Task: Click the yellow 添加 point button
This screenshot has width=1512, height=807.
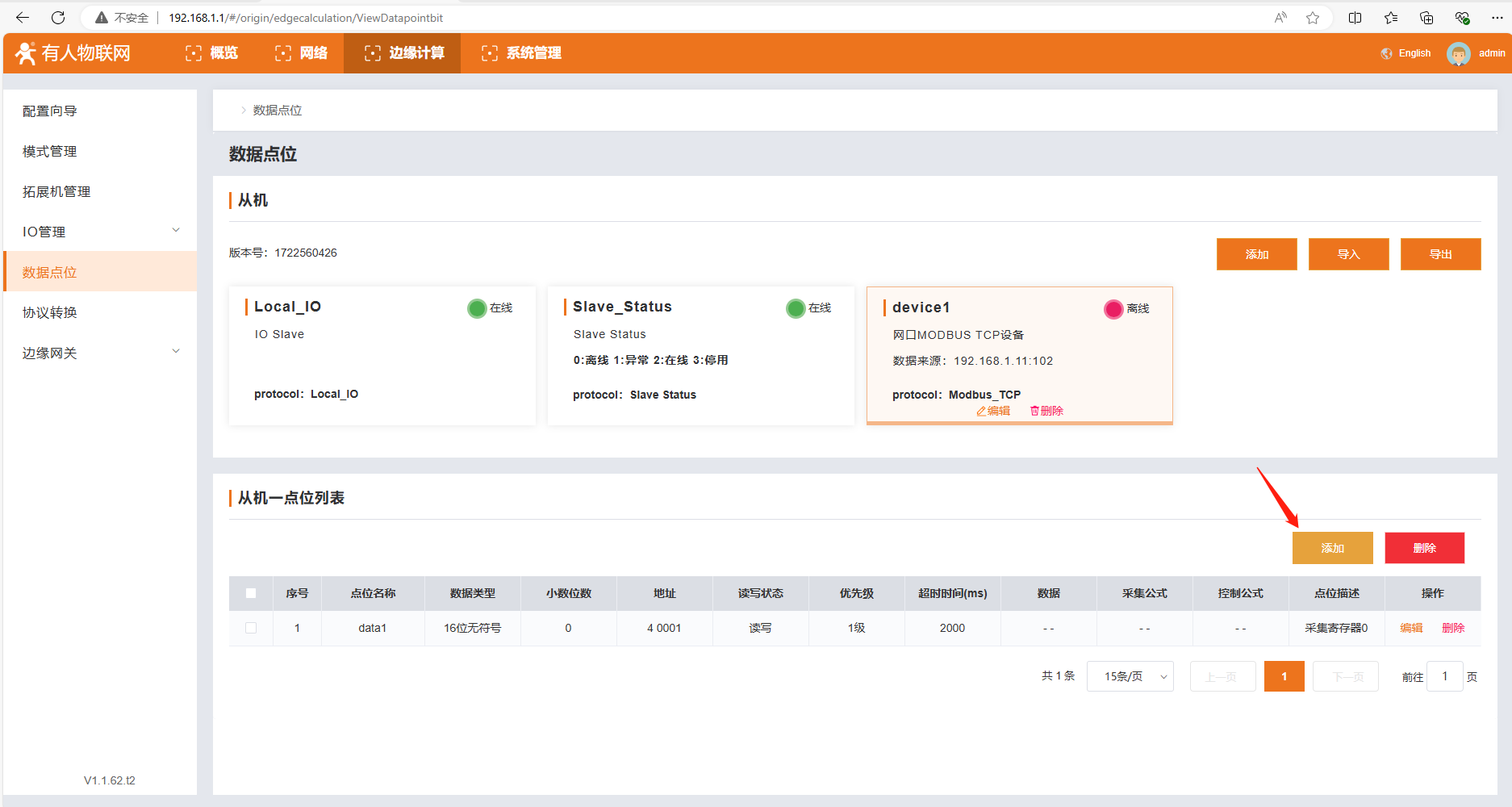Action: tap(1332, 548)
